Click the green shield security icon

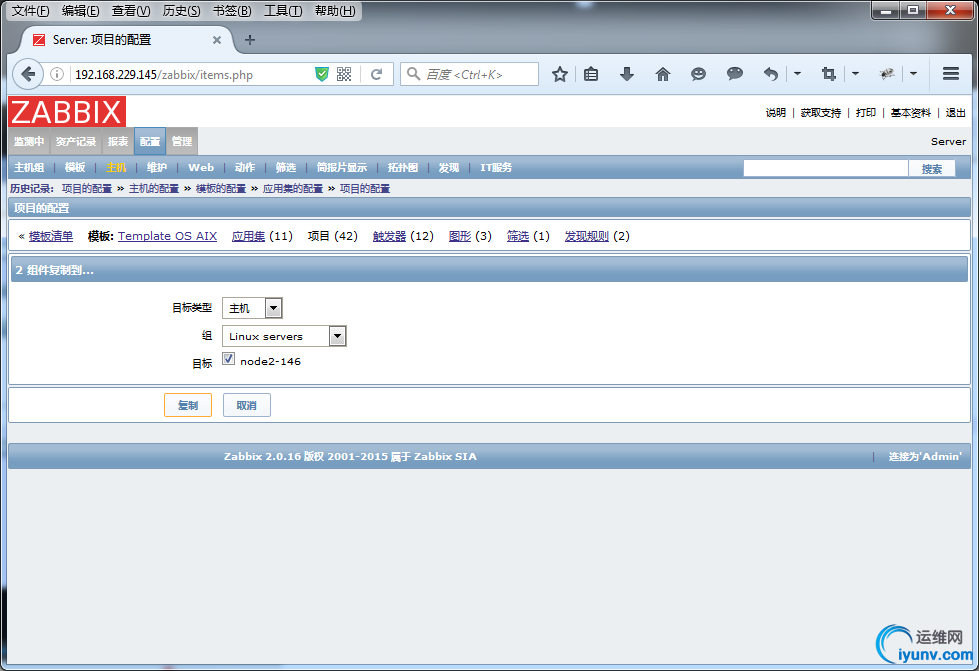(x=322, y=74)
